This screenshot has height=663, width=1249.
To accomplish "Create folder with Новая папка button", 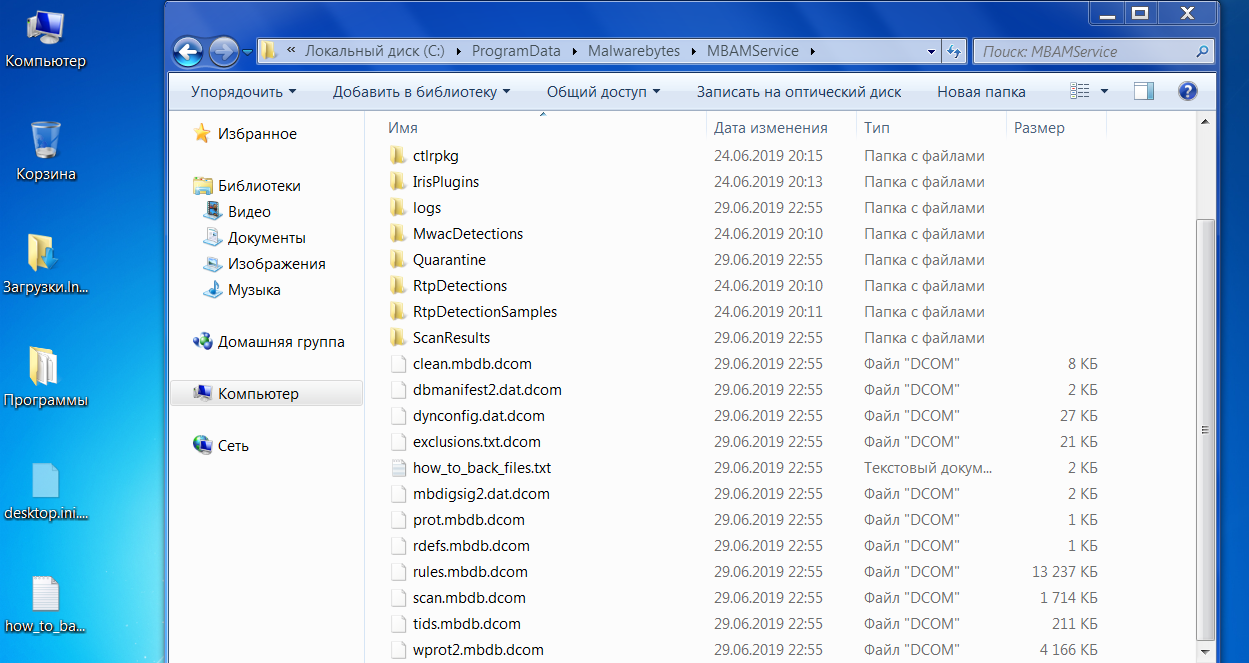I will pyautogui.click(x=980, y=92).
